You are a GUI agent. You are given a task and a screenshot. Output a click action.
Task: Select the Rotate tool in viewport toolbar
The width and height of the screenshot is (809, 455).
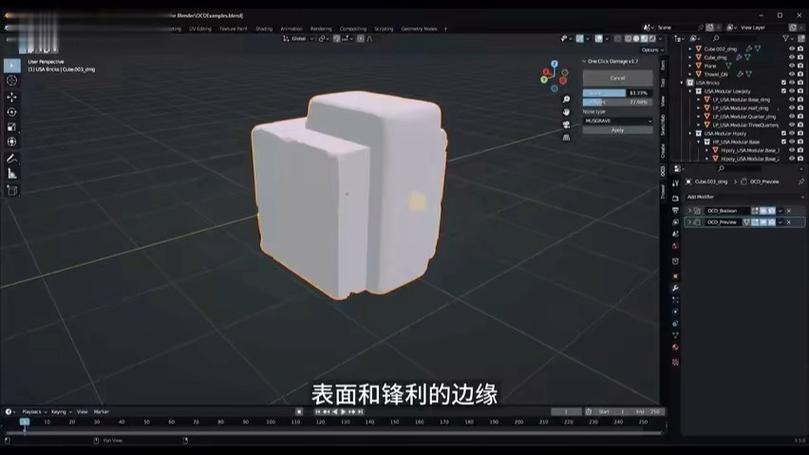[x=12, y=112]
